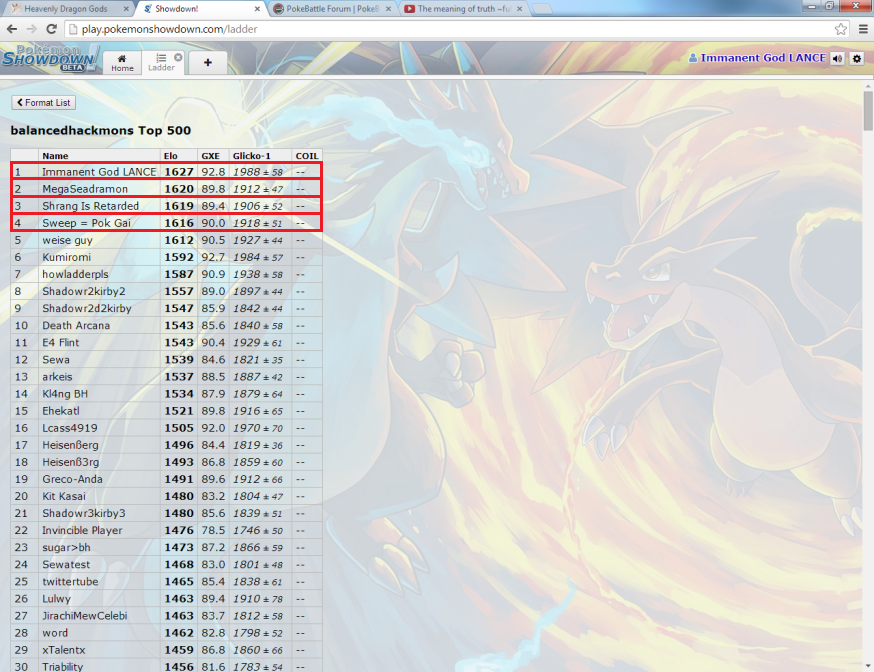Click the Immanent God LANCE username
This screenshot has width=874, height=672.
[762, 59]
